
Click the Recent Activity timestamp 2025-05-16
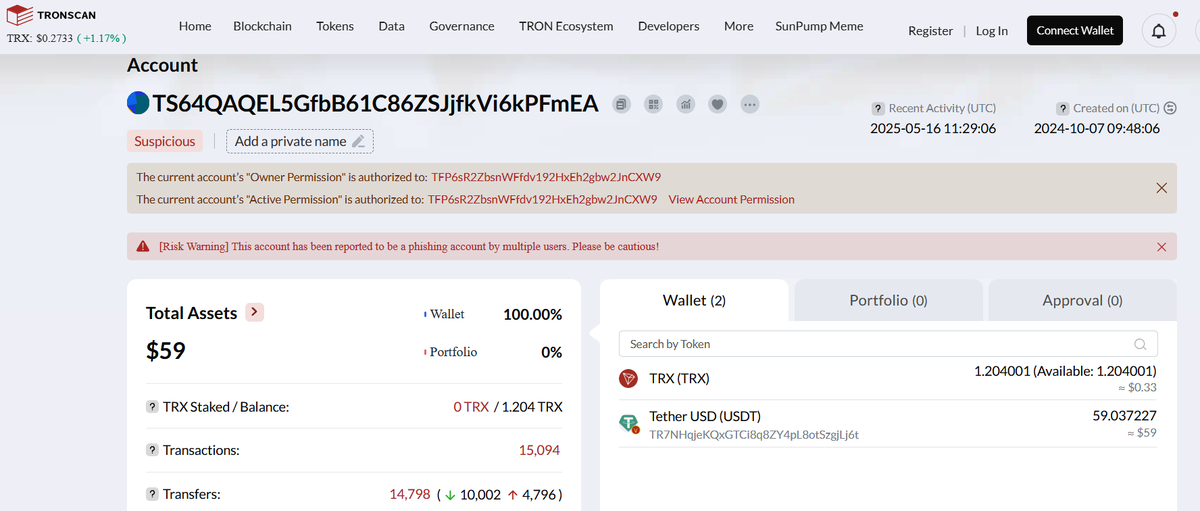(x=933, y=129)
